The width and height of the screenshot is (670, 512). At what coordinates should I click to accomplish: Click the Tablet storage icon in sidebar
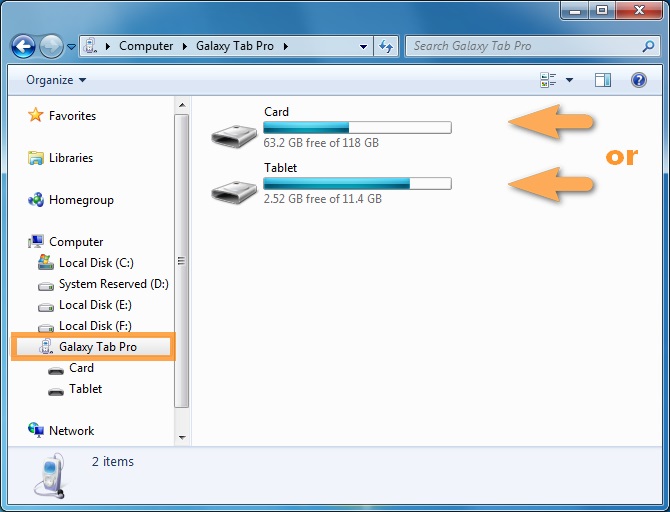tap(56, 391)
